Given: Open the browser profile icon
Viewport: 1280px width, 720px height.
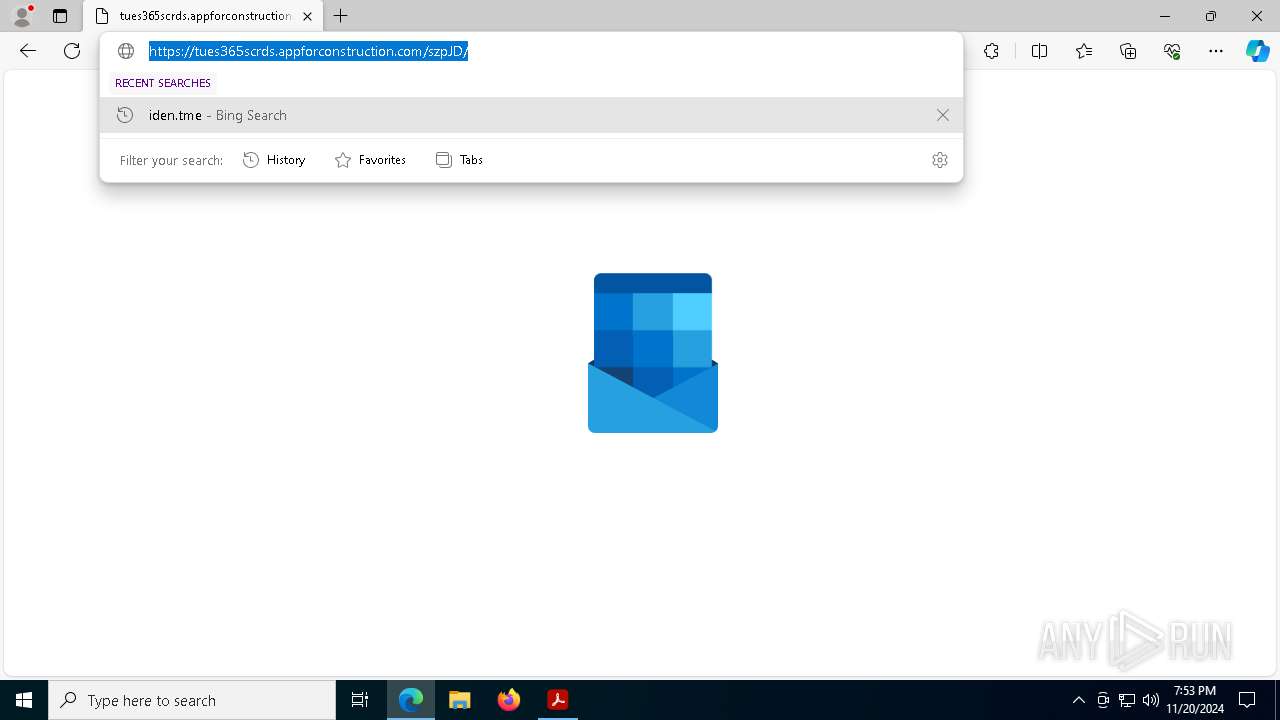Looking at the screenshot, I should [x=22, y=16].
